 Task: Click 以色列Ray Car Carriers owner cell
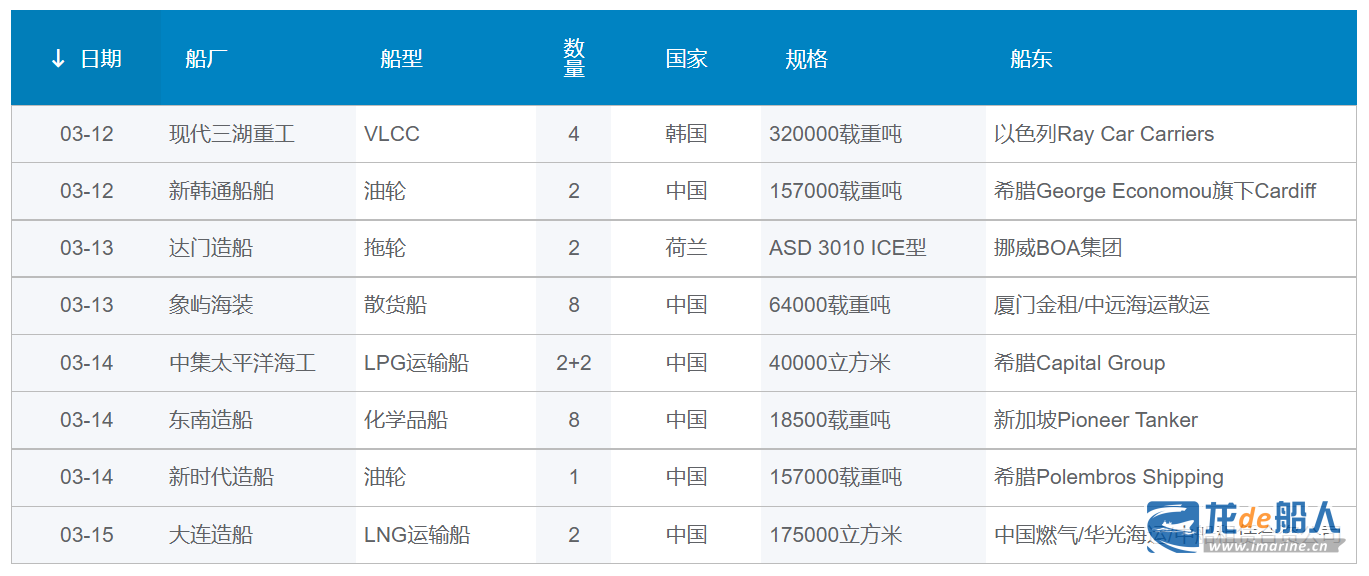tap(1103, 134)
